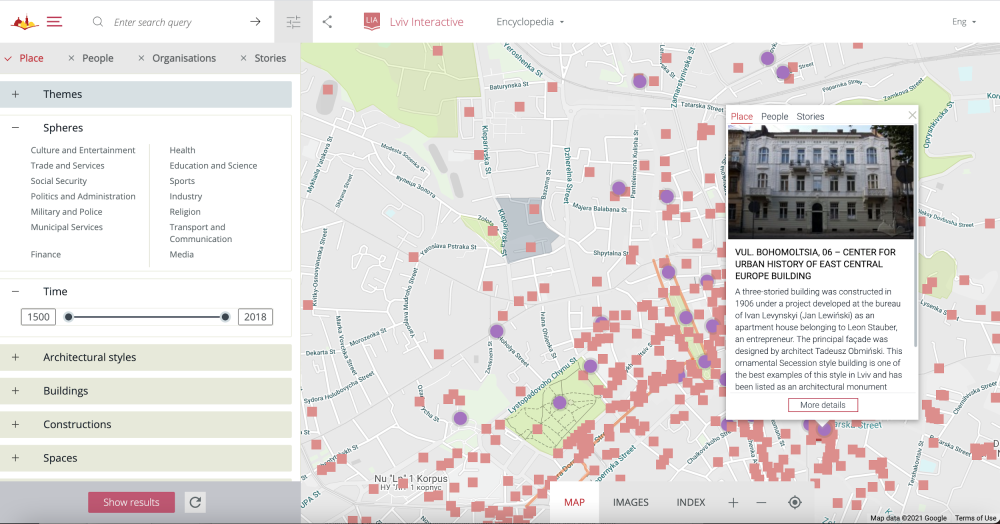Screen dimensions: 1000x524
Task: Locate my position with the crosshair icon
Action: pos(795,502)
